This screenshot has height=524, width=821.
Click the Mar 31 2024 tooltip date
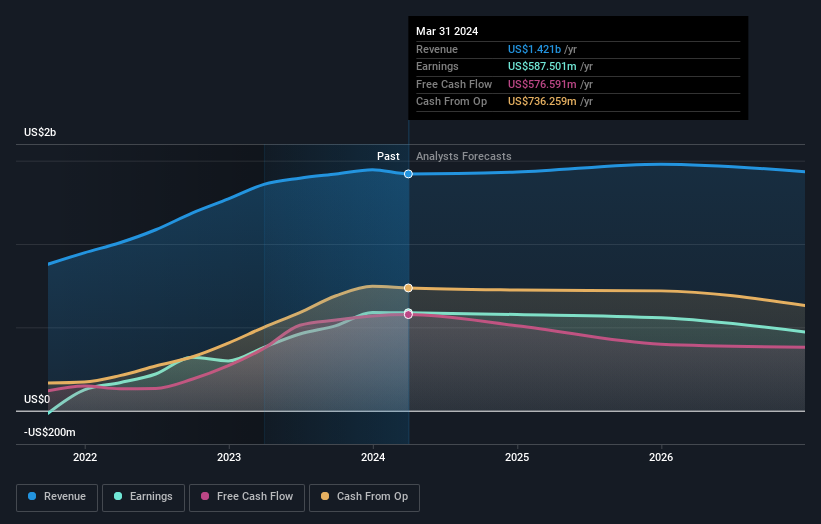click(447, 31)
